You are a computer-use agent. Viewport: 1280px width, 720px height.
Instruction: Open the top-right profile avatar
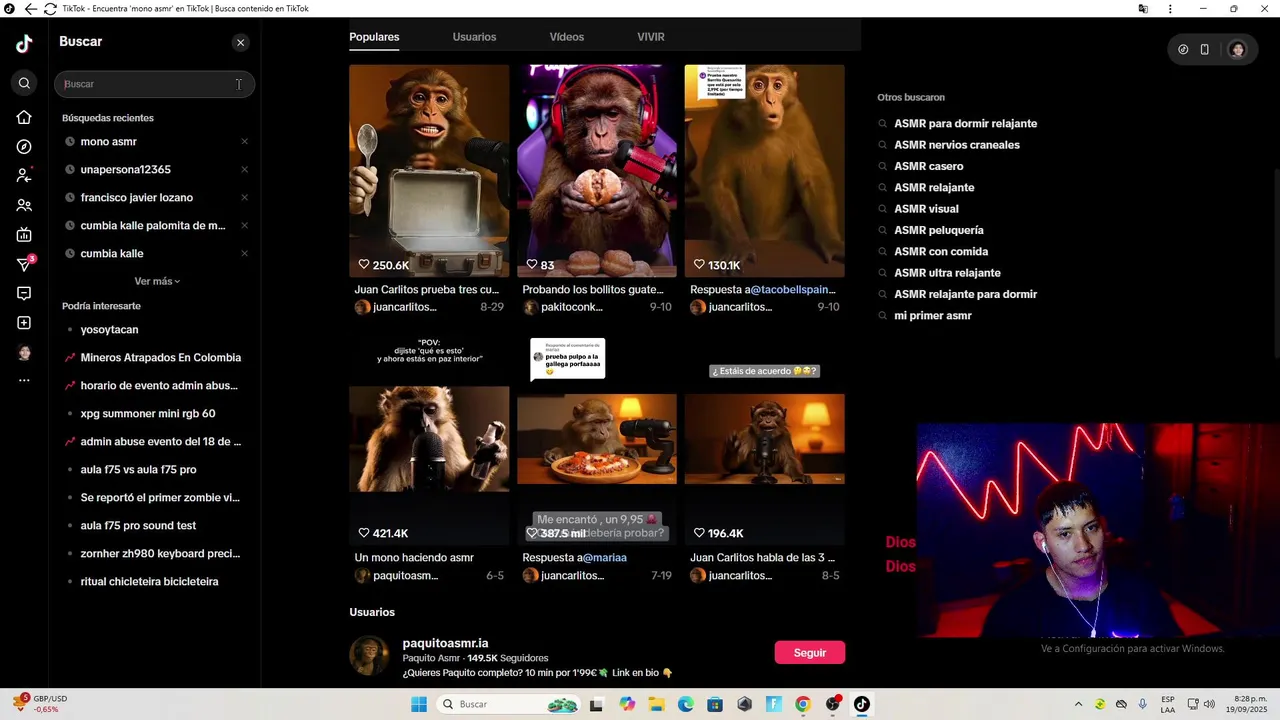tap(1237, 49)
